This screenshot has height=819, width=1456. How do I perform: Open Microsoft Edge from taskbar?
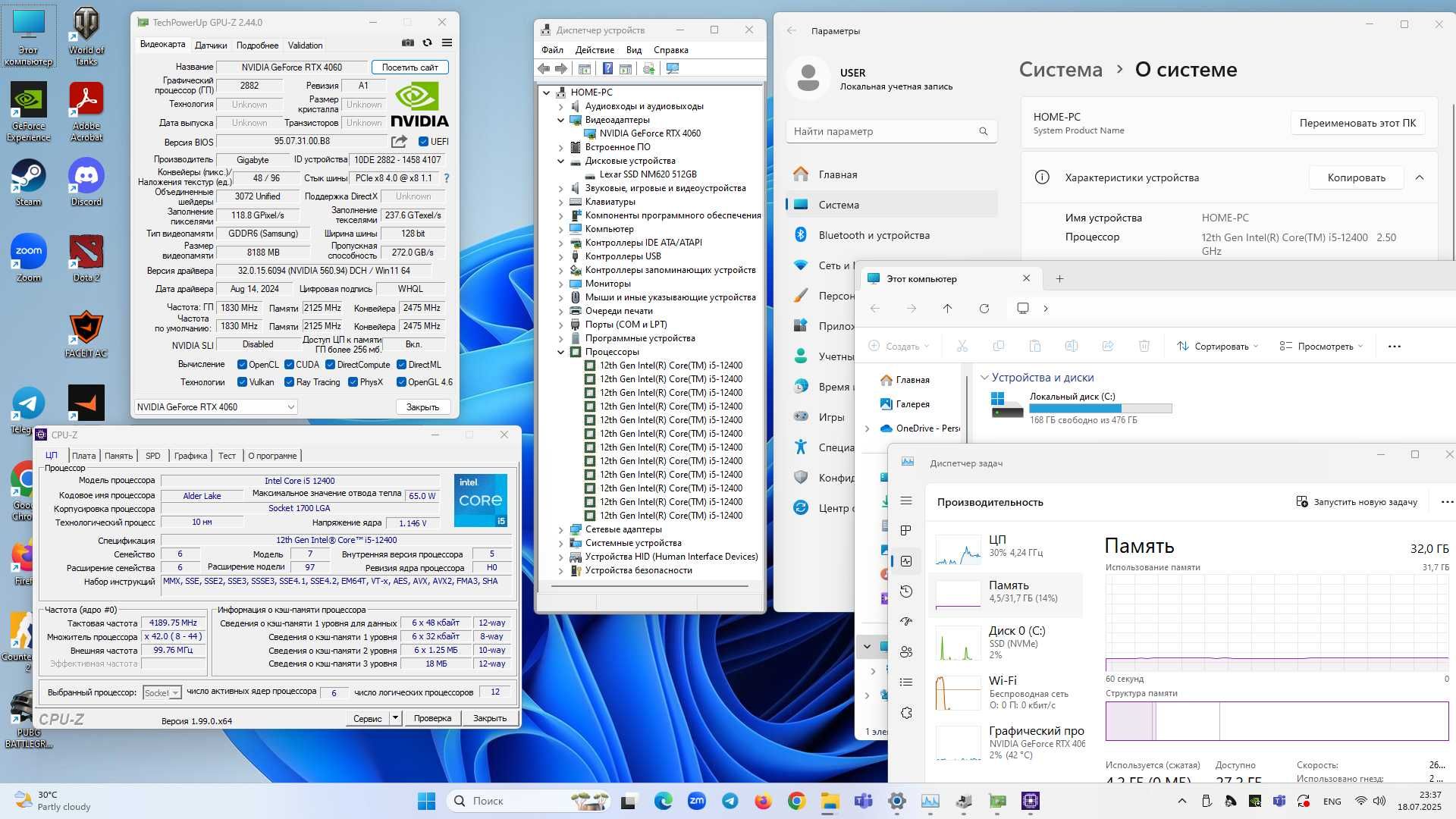(x=663, y=801)
